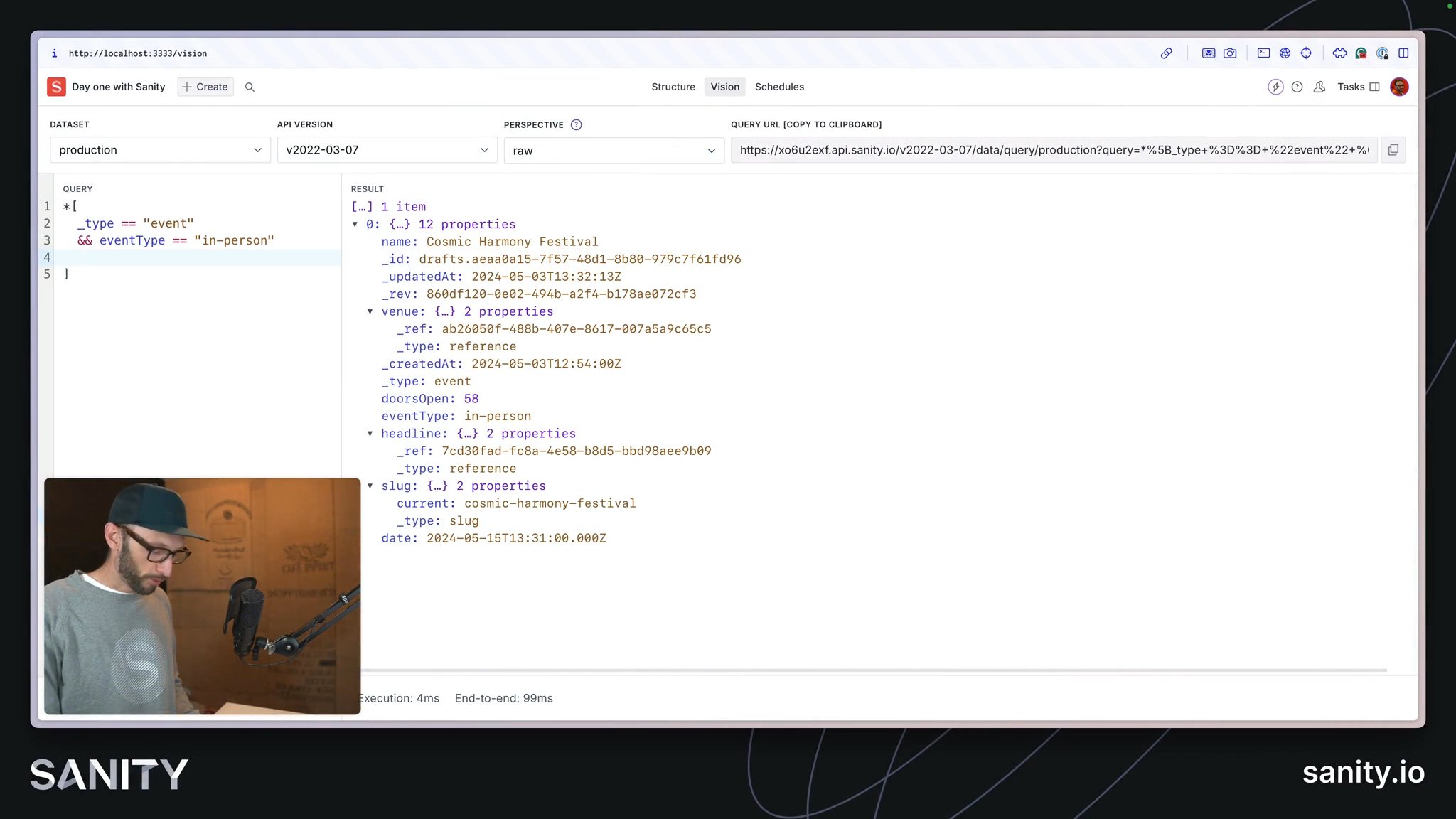This screenshot has width=1456, height=819.
Task: Click the headline _ref 7cd30fad row
Action: [554, 451]
